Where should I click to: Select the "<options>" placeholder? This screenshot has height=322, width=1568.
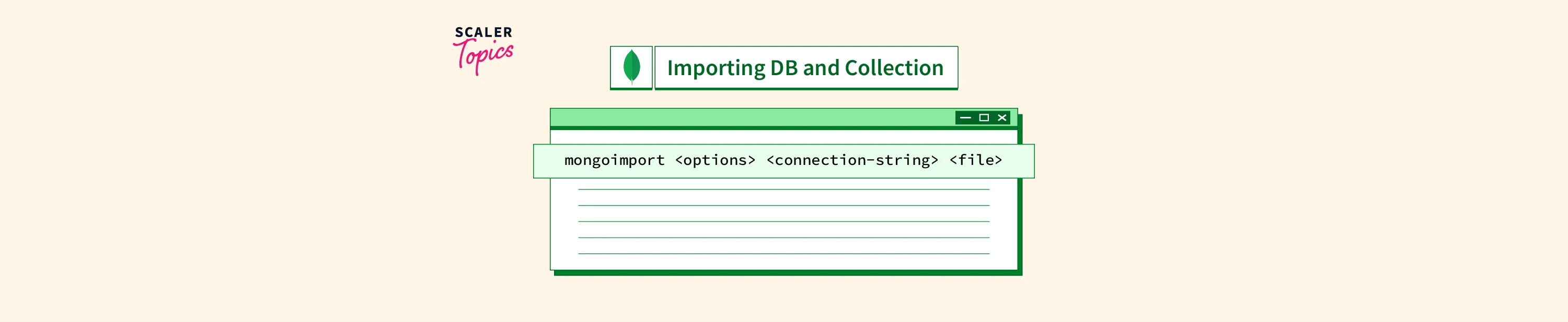click(x=715, y=160)
